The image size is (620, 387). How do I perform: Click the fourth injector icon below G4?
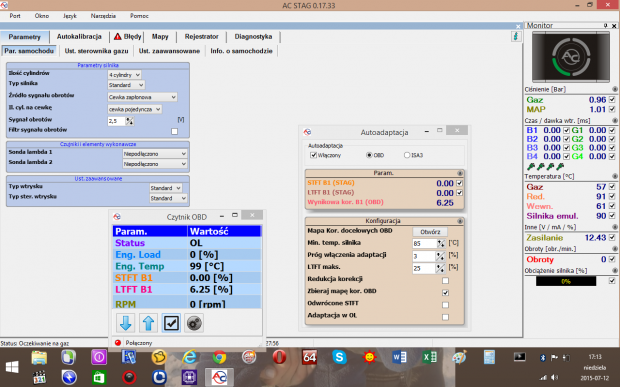click(560, 167)
